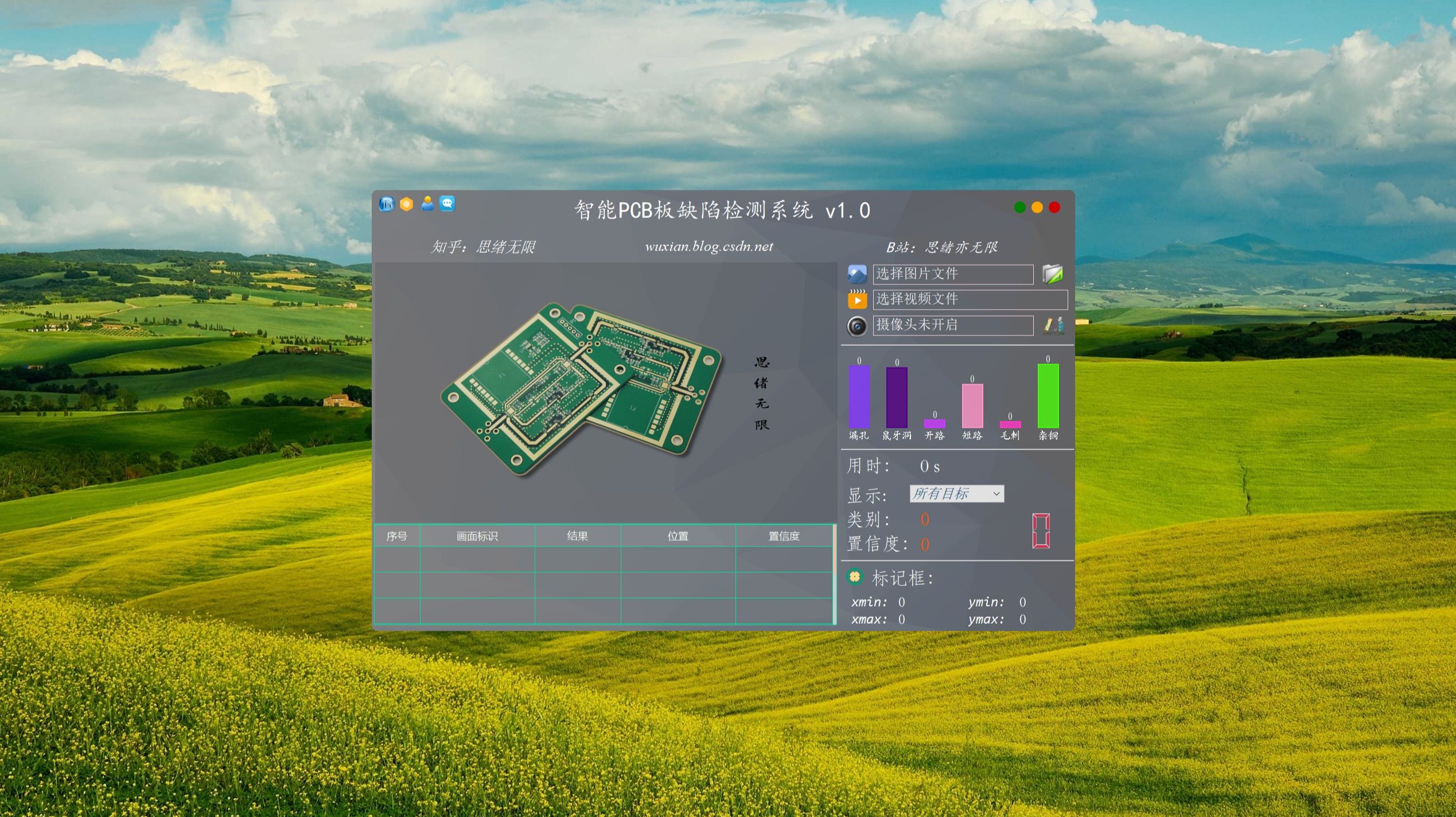The width and height of the screenshot is (1456, 817).
Task: Click the orange video play icon
Action: tap(857, 299)
